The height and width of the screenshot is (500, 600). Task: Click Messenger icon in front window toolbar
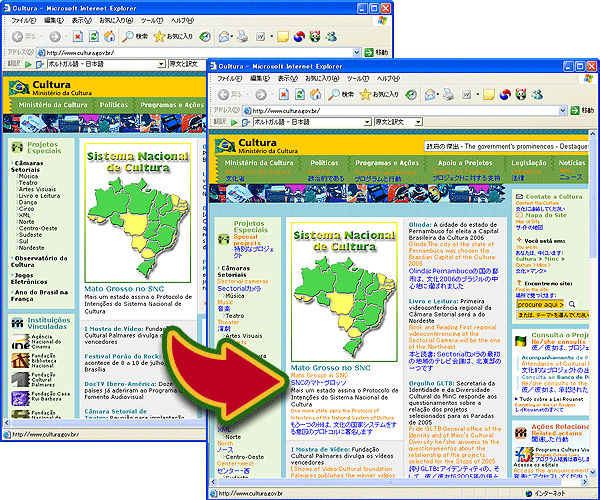coord(537,94)
